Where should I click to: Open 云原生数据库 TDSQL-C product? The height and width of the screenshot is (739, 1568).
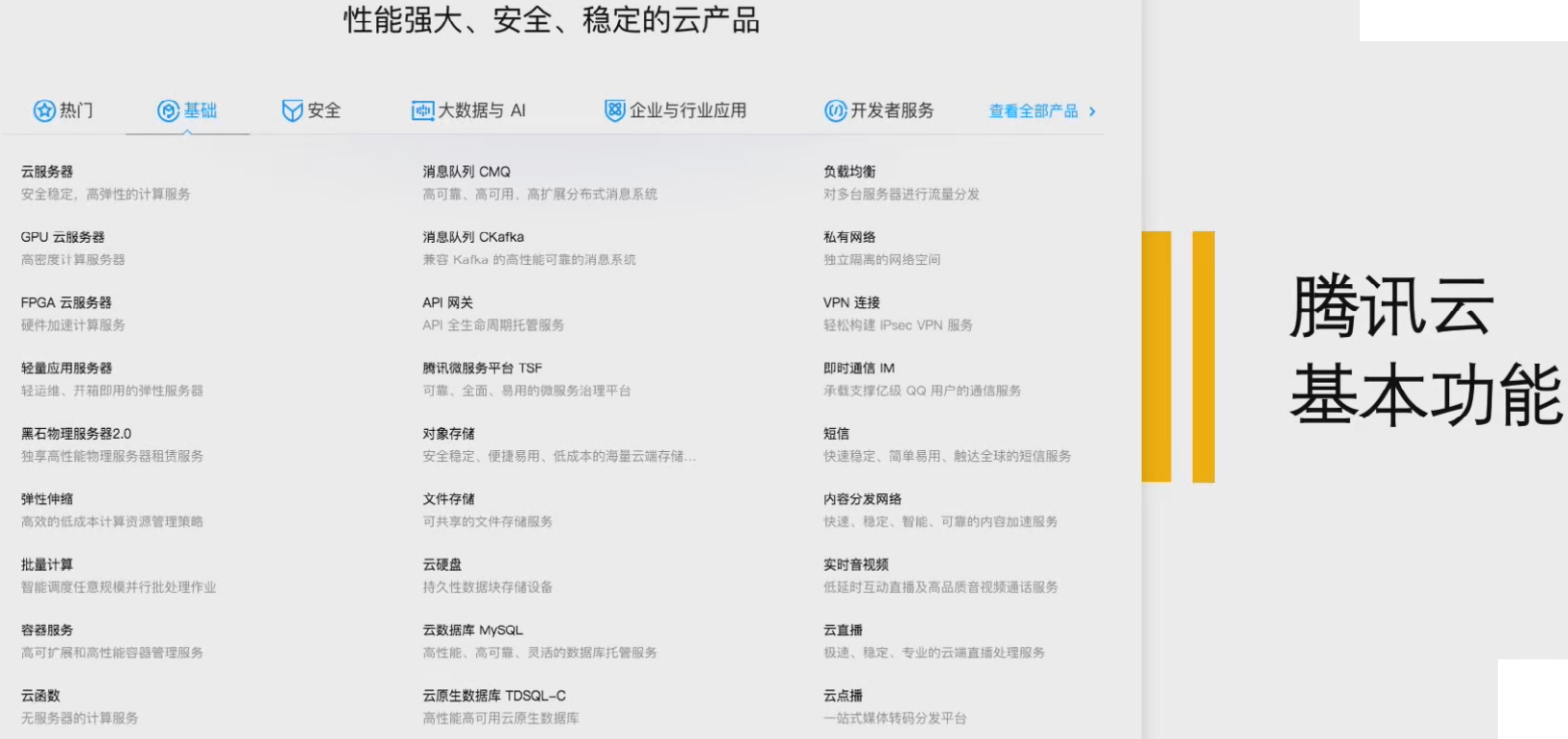[494, 696]
